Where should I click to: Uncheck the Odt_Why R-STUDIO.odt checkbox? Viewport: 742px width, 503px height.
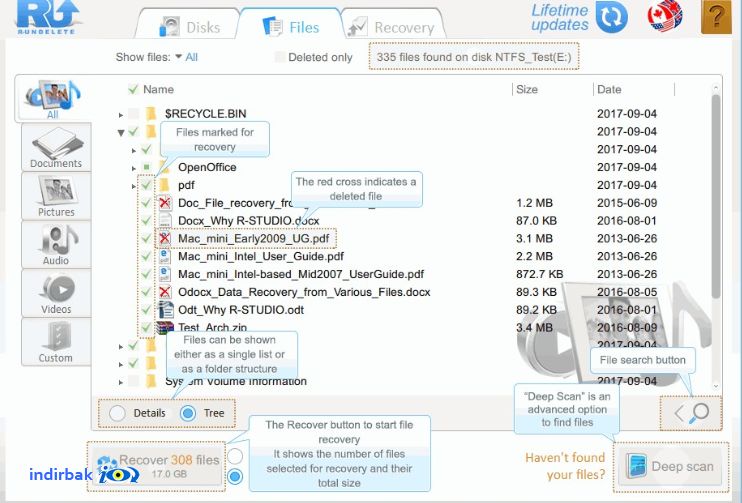(x=147, y=310)
